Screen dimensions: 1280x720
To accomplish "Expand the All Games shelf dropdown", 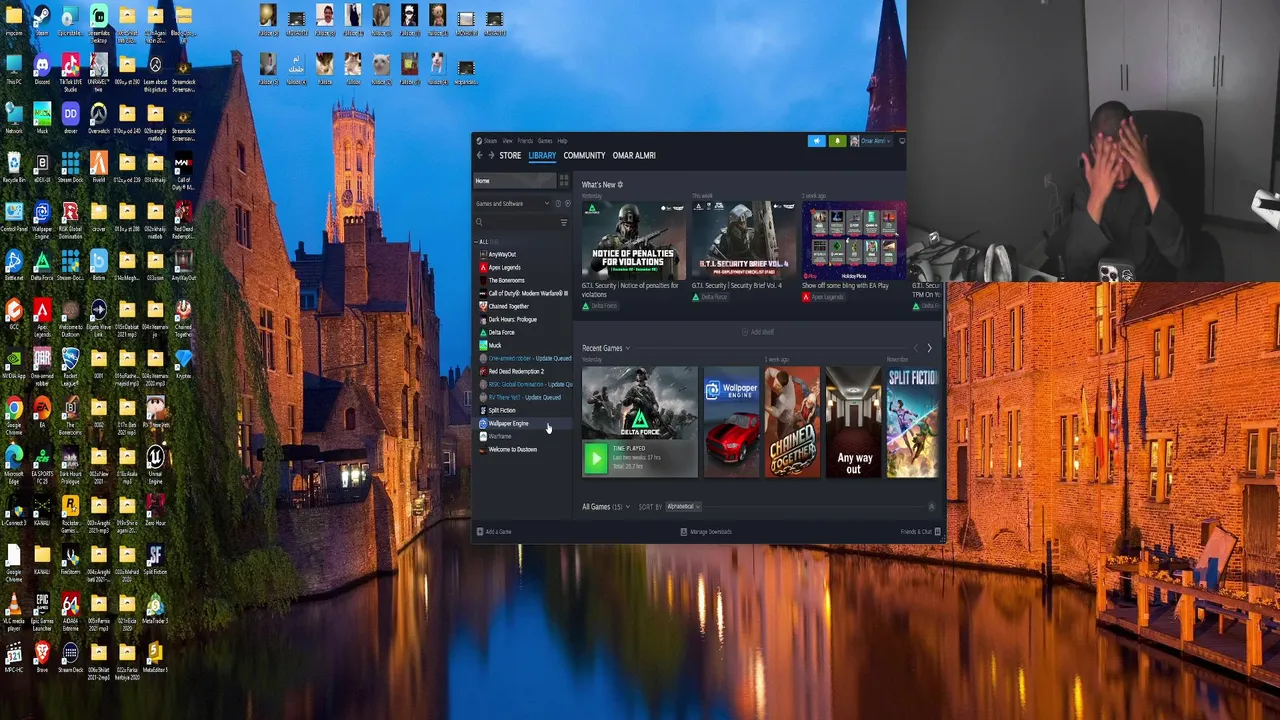I will [628, 507].
